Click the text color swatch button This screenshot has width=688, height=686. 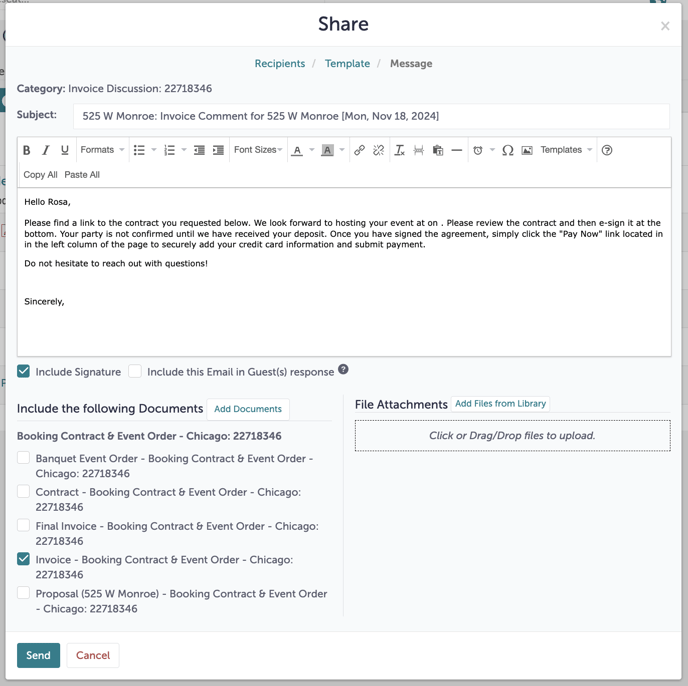pyautogui.click(x=297, y=150)
